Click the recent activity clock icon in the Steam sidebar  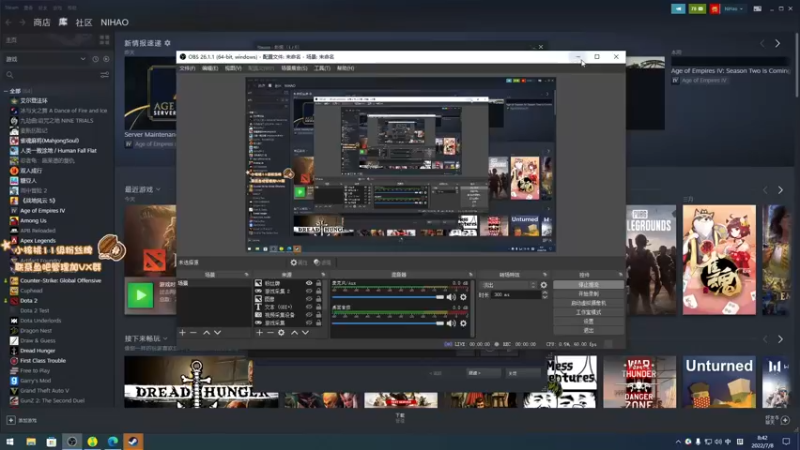pyautogui.click(x=95, y=59)
